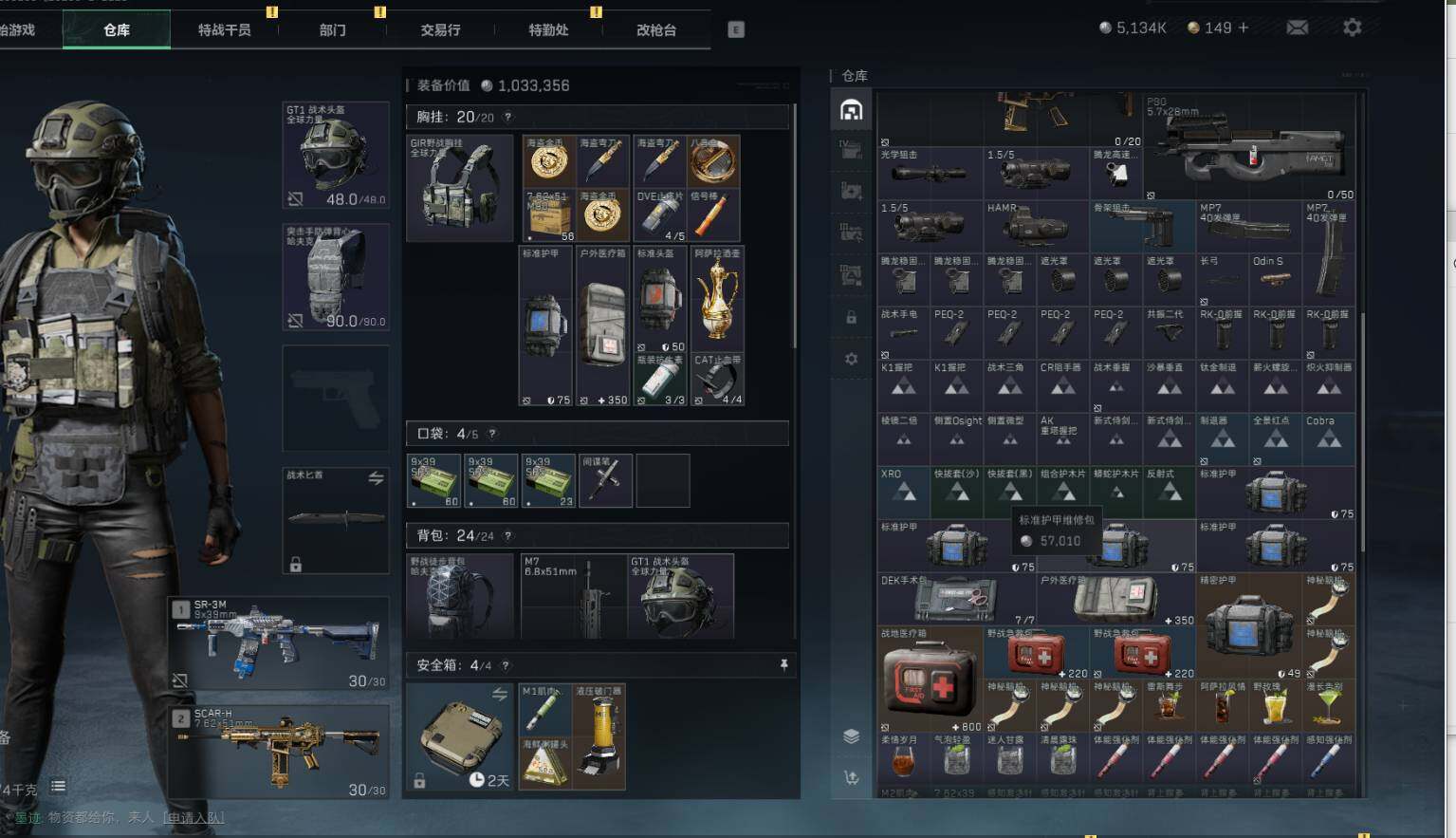Screen dimensions: 1456x838
Task: Select the 特勤处 tab
Action: (549, 29)
